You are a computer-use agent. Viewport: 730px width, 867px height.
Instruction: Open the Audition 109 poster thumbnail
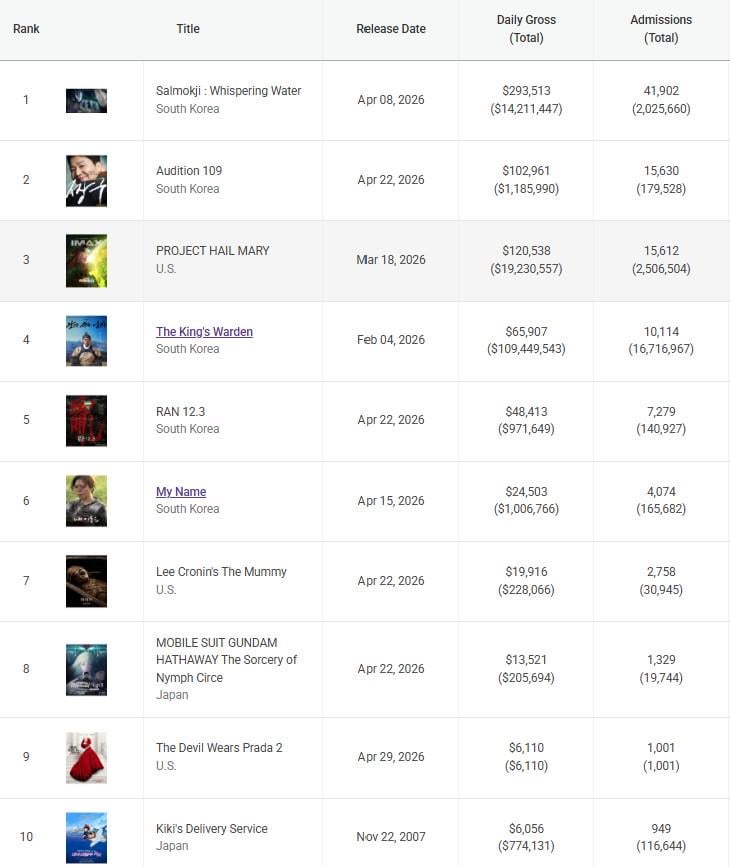coord(86,180)
